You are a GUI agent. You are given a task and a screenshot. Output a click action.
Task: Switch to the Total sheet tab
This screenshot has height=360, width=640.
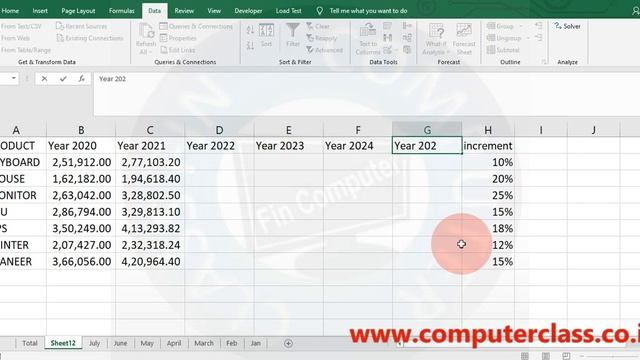30,343
